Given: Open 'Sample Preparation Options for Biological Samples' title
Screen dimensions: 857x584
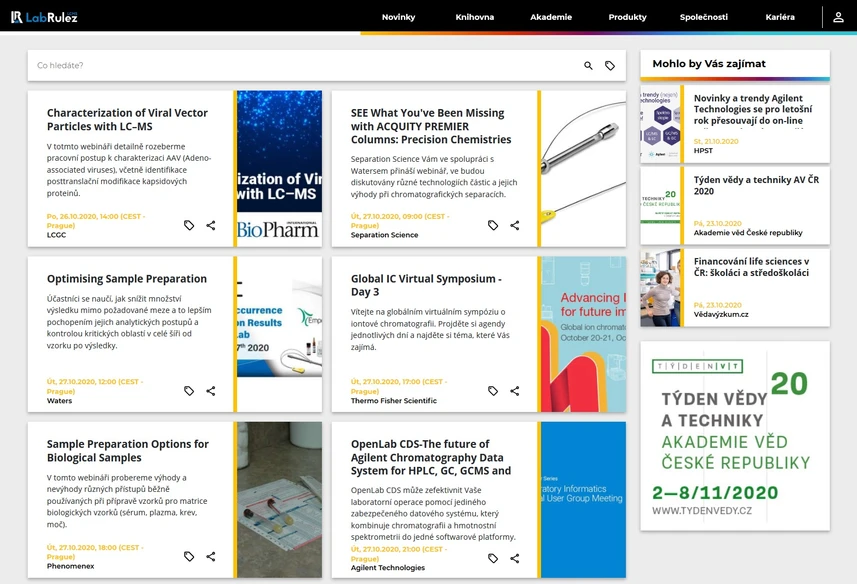Looking at the screenshot, I should (x=128, y=451).
